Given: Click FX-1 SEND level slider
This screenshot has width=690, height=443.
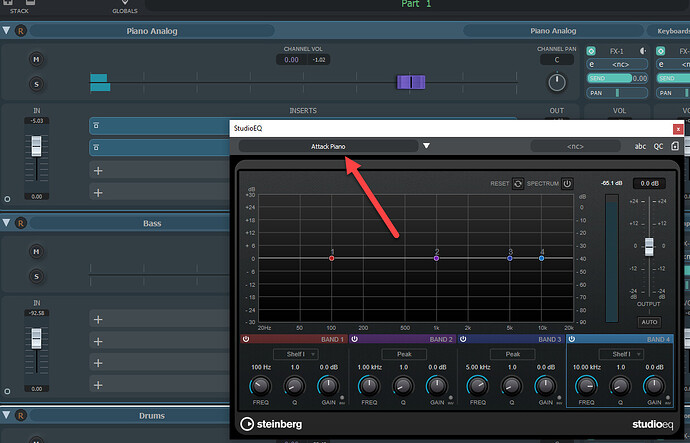Looking at the screenshot, I should tap(609, 78).
